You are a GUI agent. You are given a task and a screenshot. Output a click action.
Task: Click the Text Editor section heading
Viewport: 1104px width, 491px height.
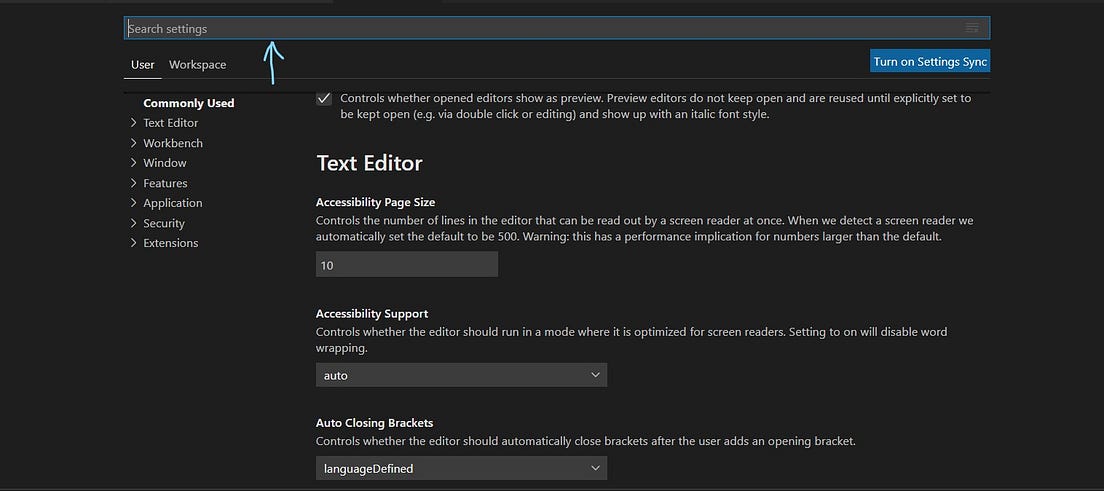[370, 163]
